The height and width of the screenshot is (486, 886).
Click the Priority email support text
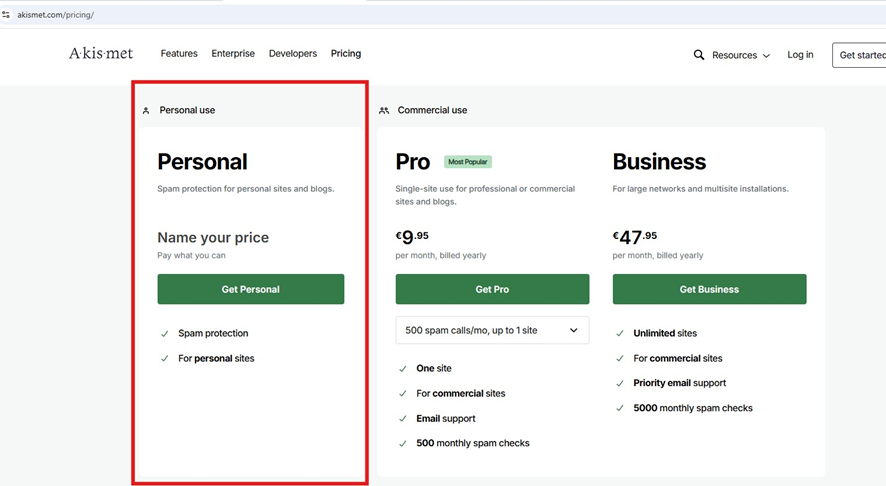click(680, 383)
